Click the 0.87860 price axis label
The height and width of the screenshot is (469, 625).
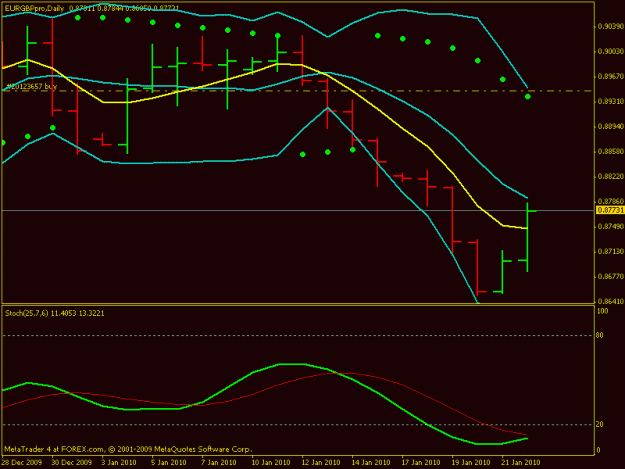tap(611, 202)
